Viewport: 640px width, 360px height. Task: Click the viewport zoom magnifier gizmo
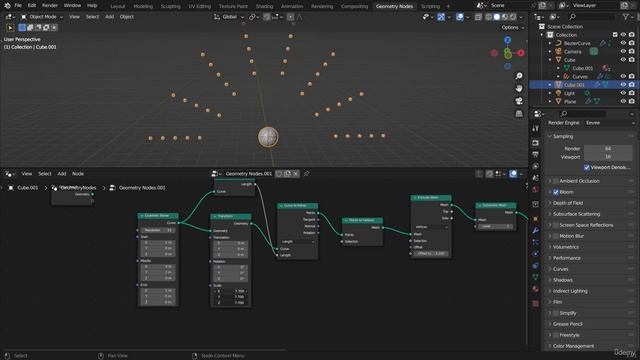click(519, 76)
